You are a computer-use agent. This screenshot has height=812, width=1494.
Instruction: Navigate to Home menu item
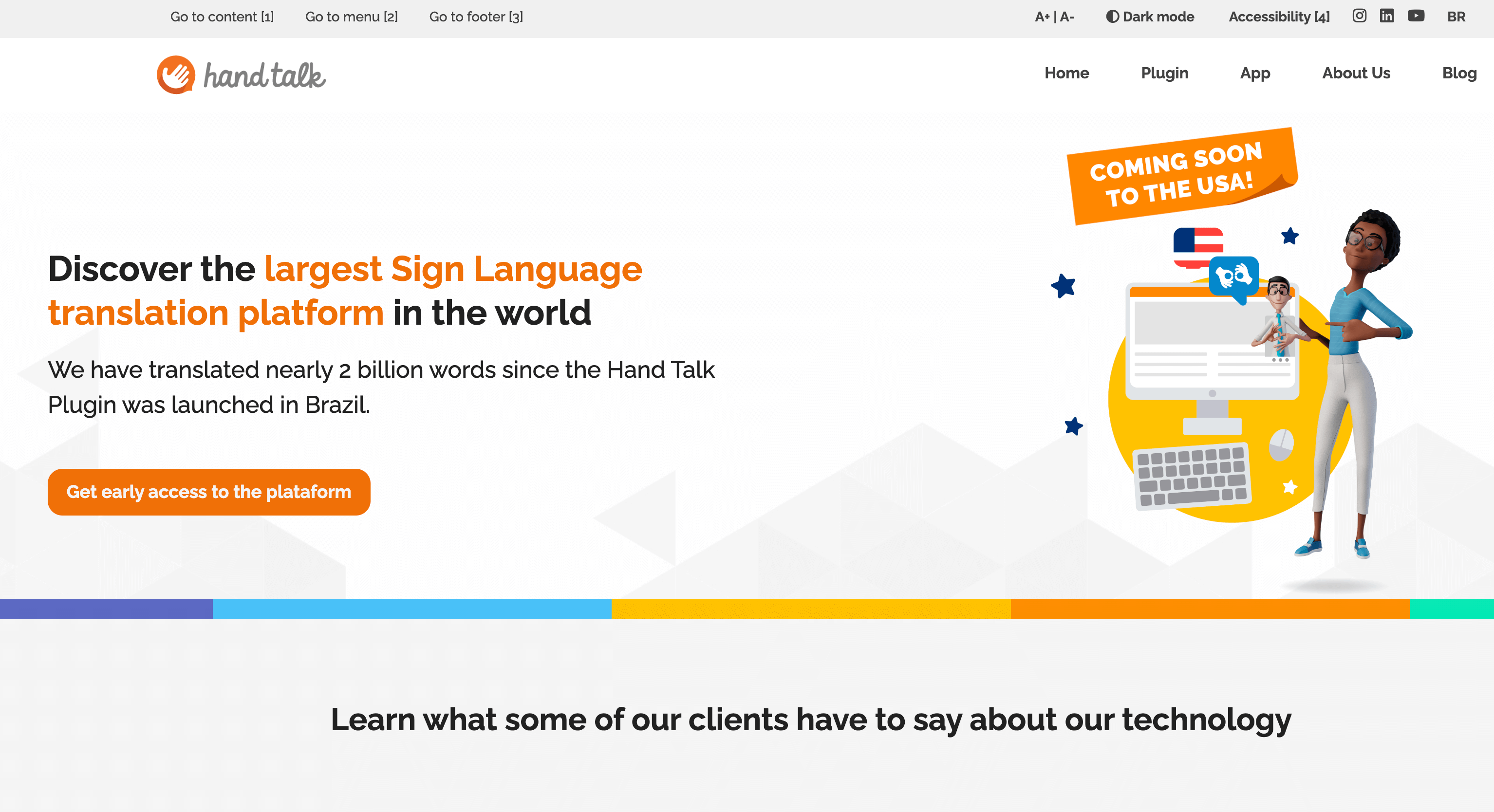[x=1066, y=72]
